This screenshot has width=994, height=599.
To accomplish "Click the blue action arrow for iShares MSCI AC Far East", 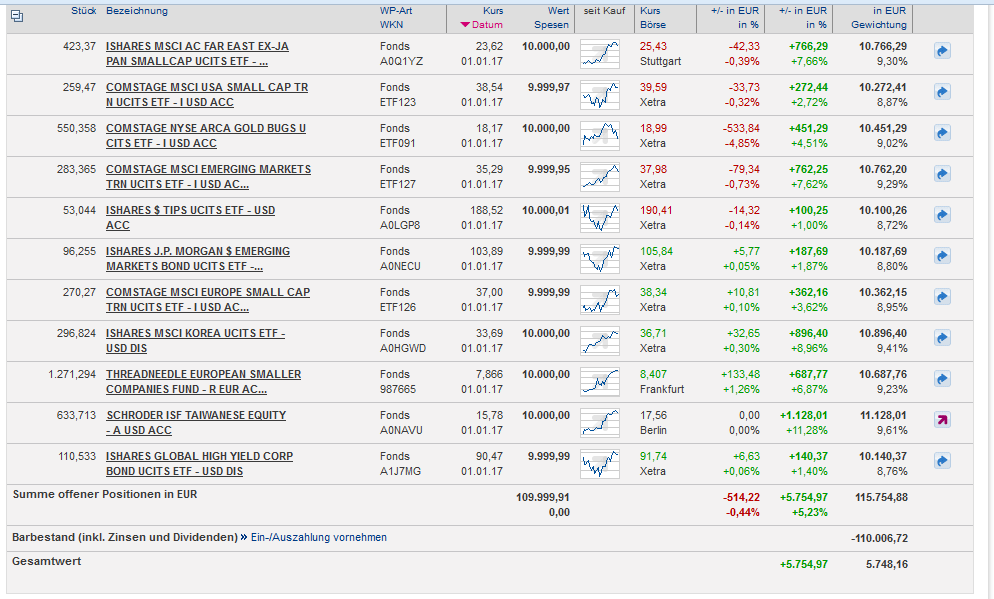I will (941, 51).
